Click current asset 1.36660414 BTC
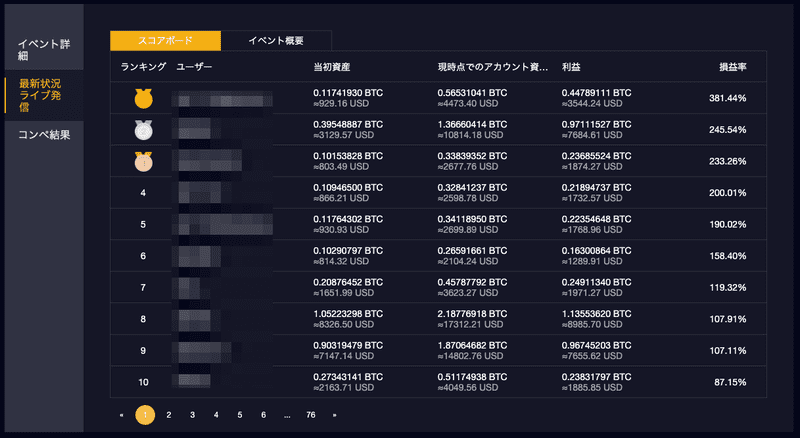This screenshot has width=800, height=438. [x=472, y=125]
